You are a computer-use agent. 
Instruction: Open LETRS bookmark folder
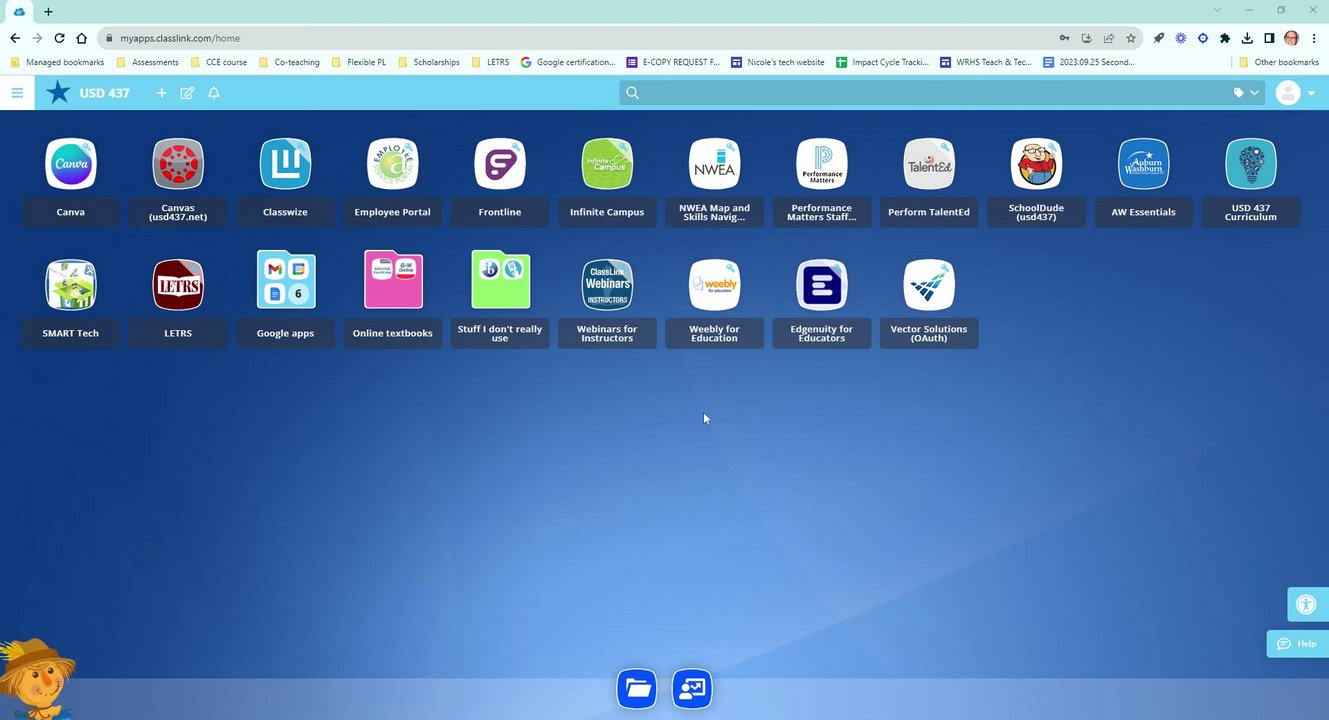tap(490, 62)
